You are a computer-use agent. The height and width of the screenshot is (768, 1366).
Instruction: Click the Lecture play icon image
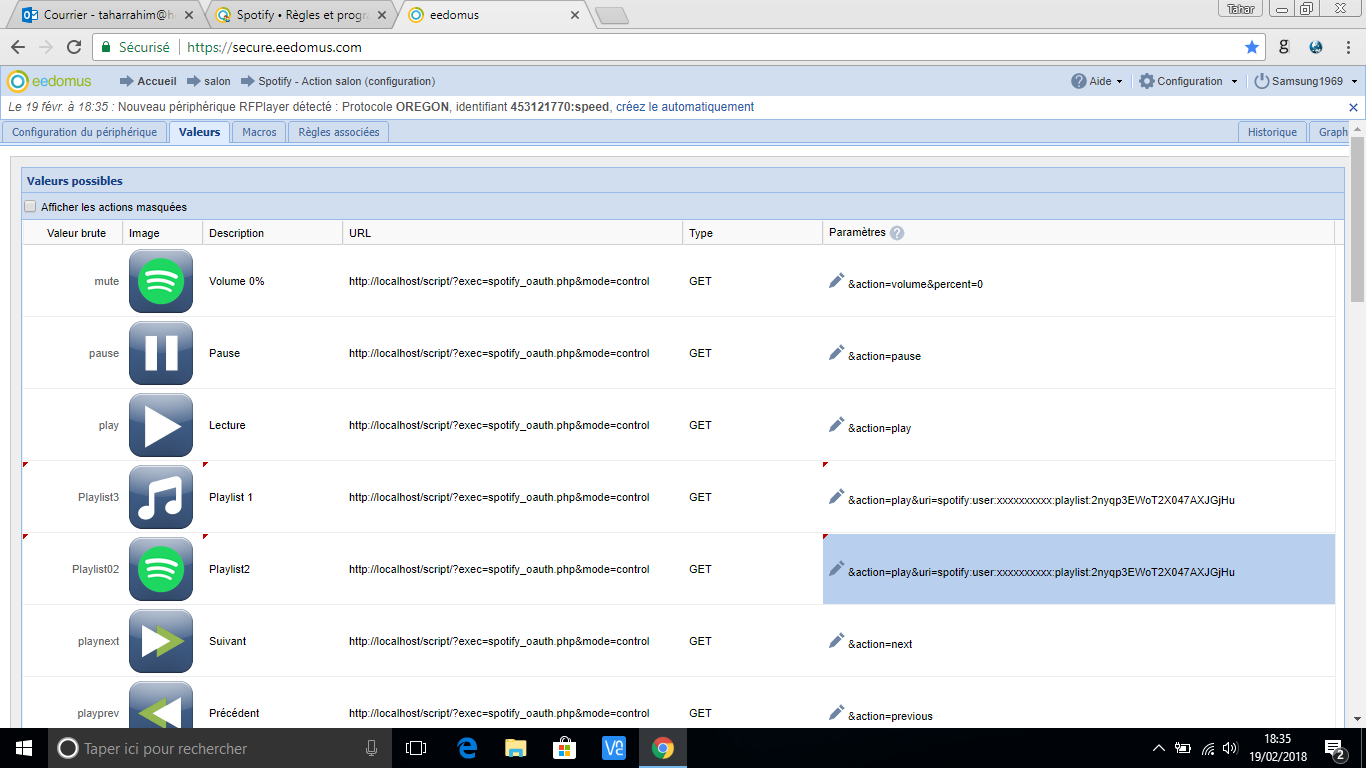160,425
